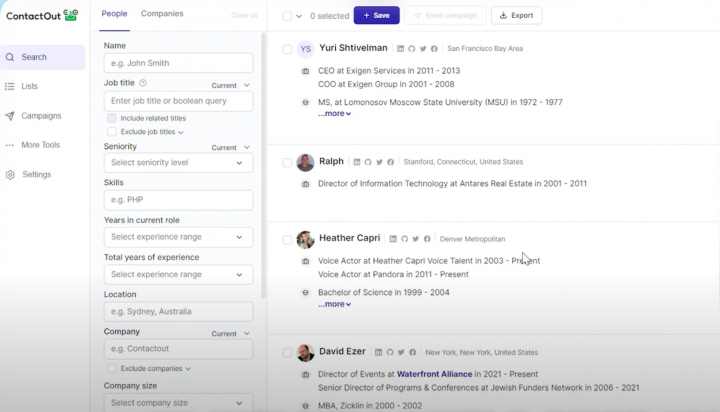Open Yuri Shtivelman's LinkedIn profile icon

[x=401, y=48]
